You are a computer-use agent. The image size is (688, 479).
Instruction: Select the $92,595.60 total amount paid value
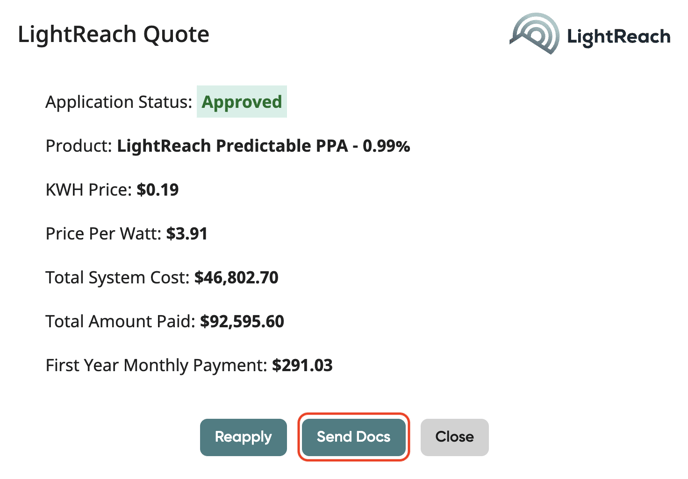click(242, 321)
